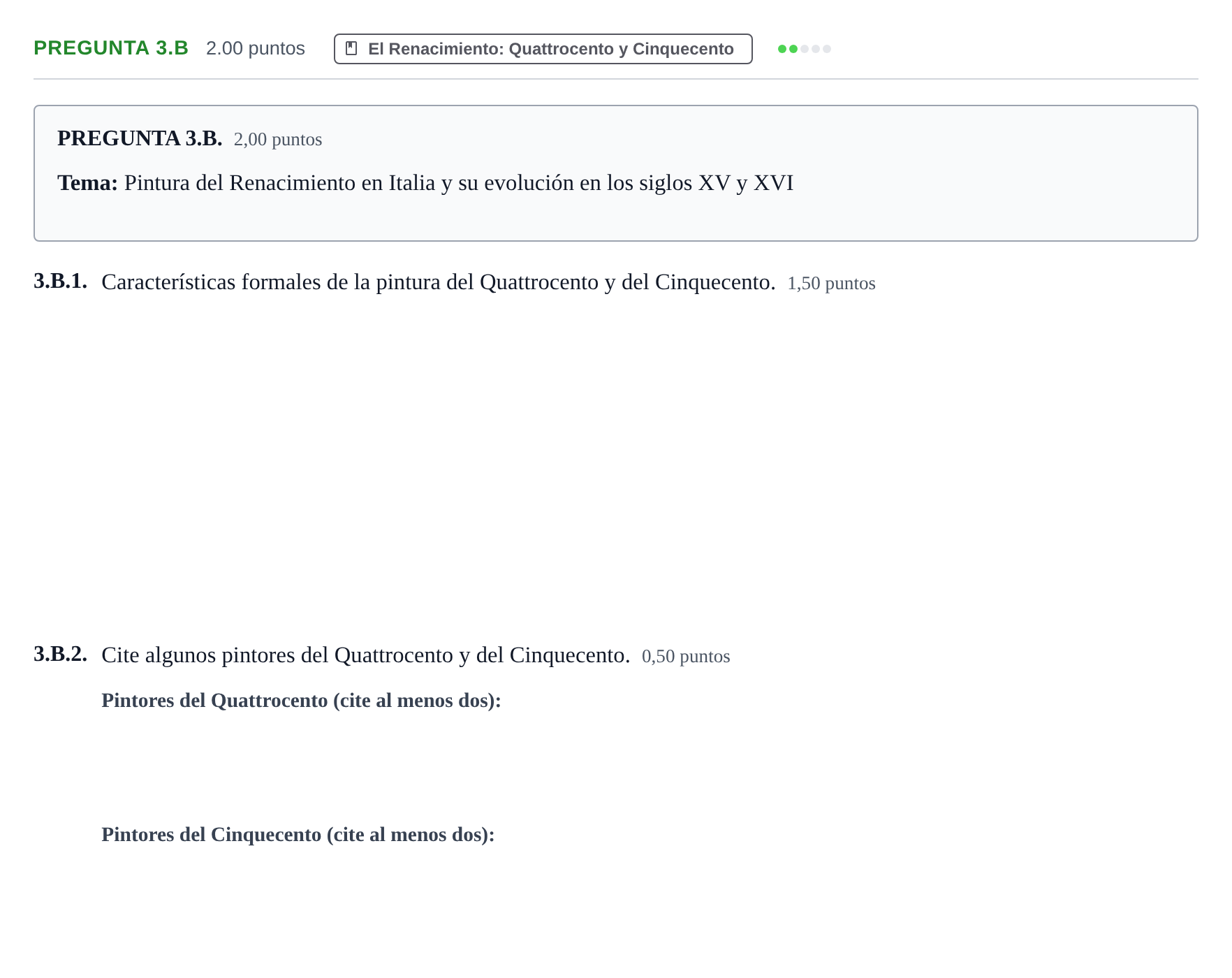Image resolution: width=1232 pixels, height=978 pixels.
Task: Click the '1,50 puntos' score label
Action: tap(831, 284)
